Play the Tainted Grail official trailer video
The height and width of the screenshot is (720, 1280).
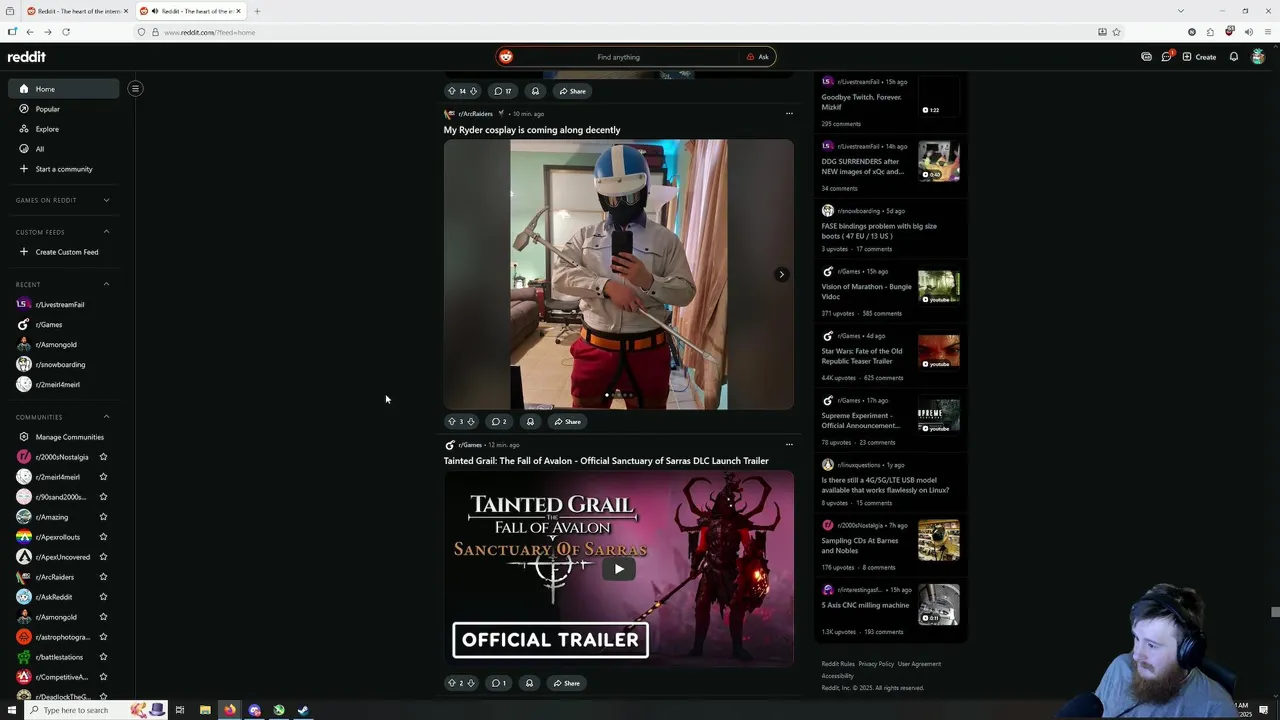pos(619,569)
